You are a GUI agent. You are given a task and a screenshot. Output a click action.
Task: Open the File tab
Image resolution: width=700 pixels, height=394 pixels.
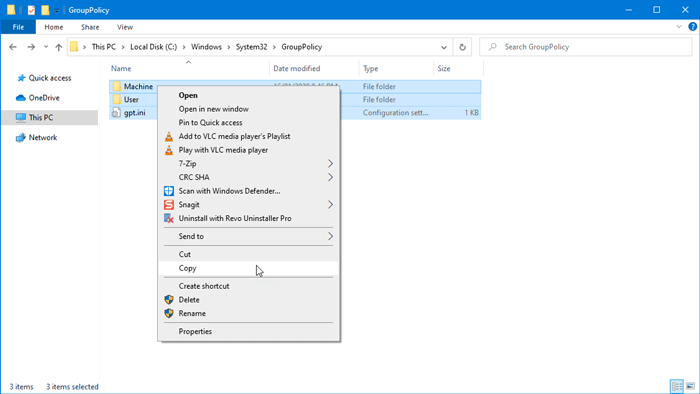coord(18,27)
